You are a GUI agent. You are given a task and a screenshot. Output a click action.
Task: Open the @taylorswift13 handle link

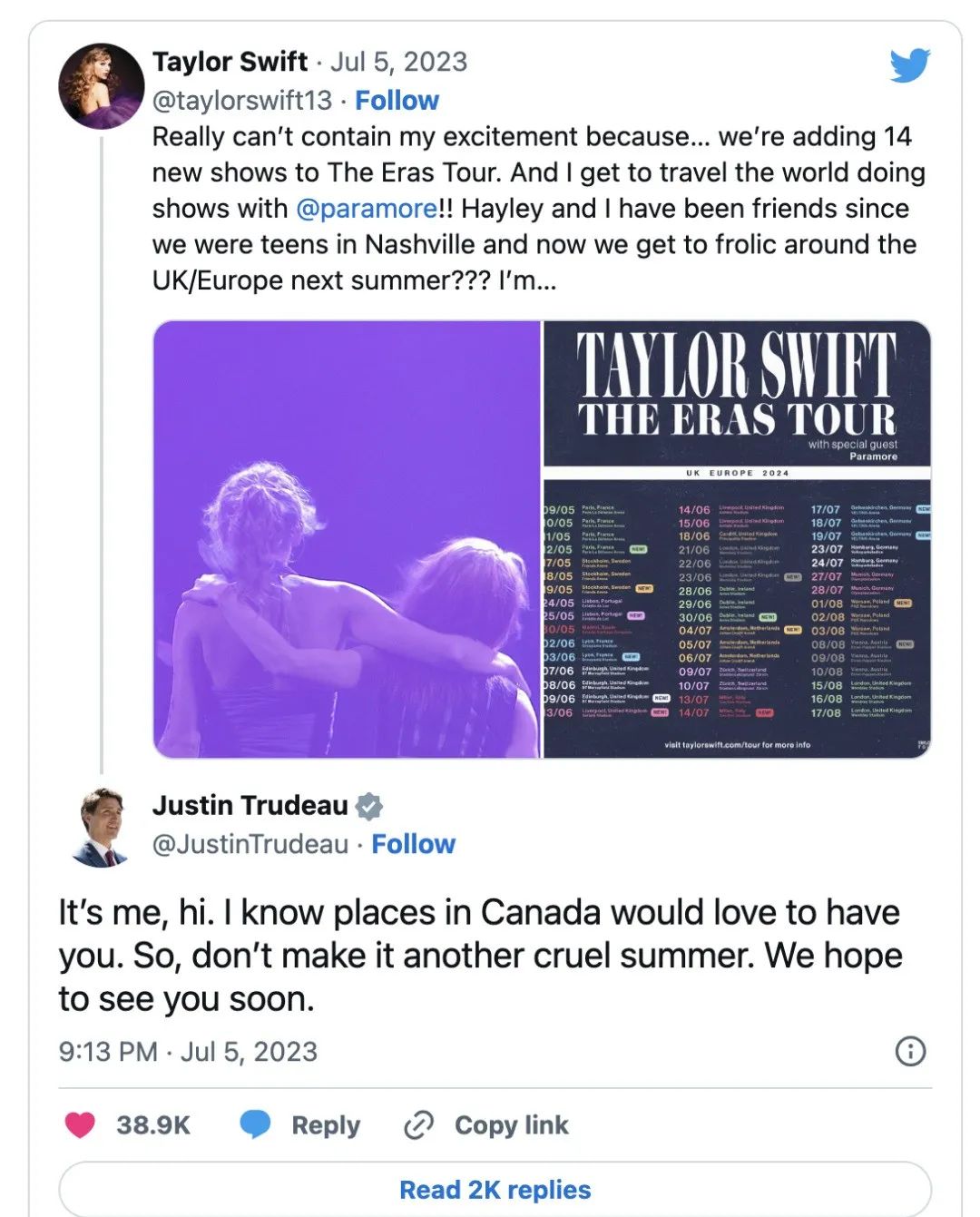click(242, 101)
